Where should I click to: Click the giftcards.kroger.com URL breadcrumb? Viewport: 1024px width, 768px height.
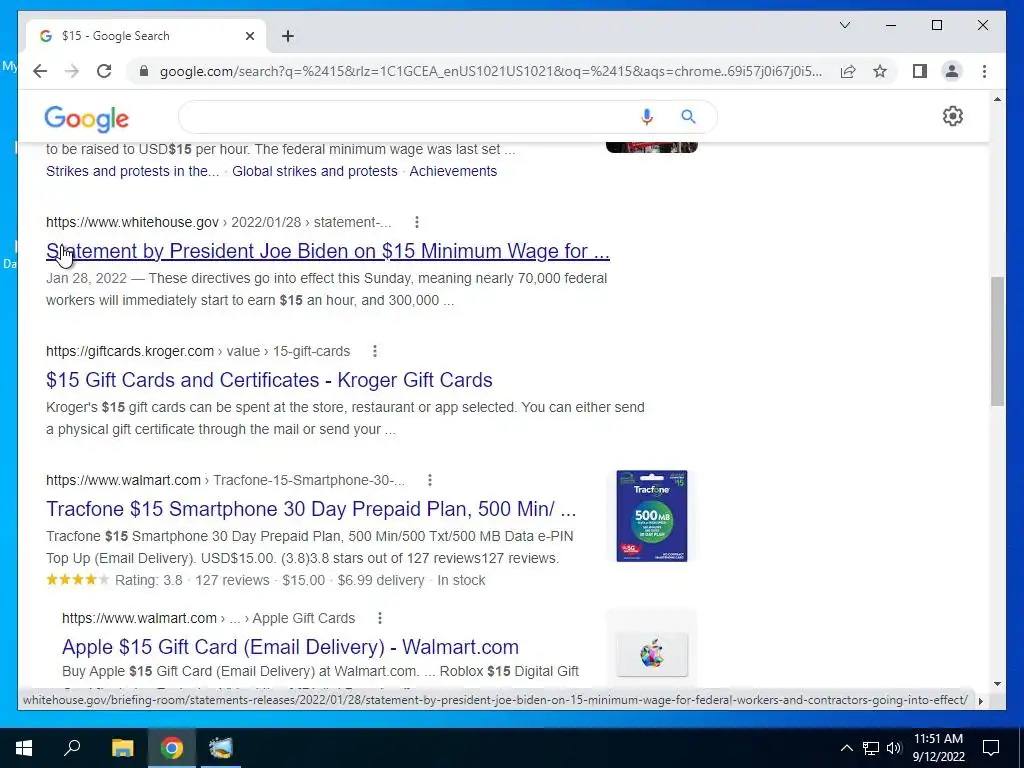[x=198, y=351]
